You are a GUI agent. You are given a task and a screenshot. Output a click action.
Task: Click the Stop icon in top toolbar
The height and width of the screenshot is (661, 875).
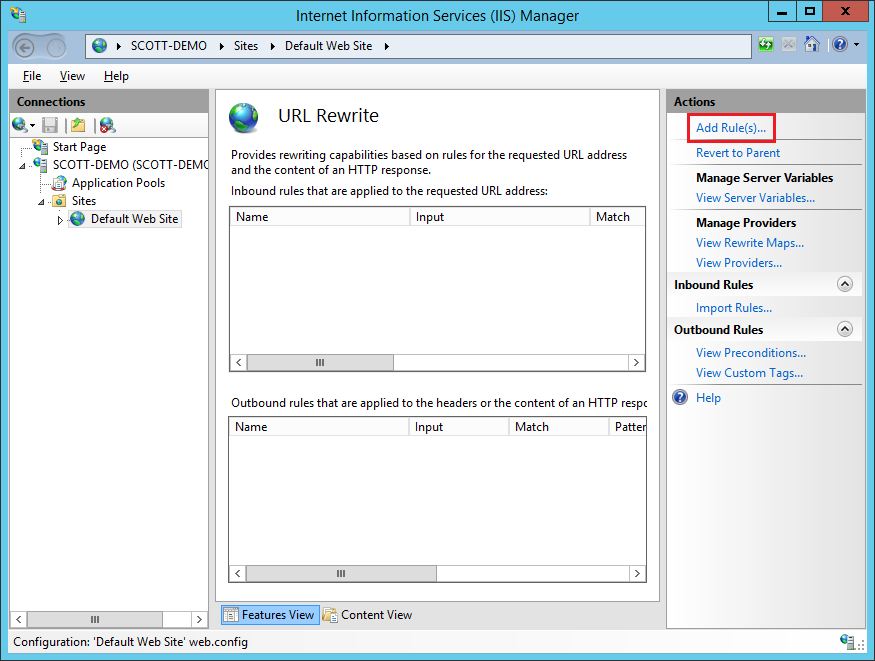tap(789, 44)
